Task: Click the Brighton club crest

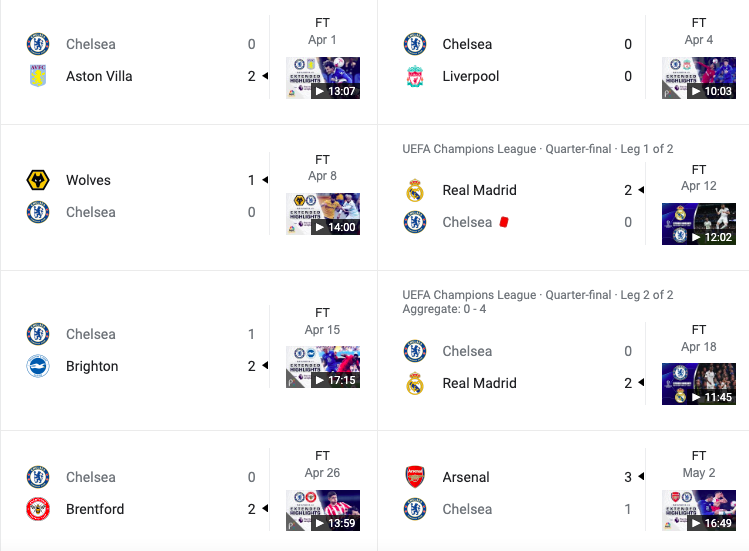Action: (x=38, y=366)
